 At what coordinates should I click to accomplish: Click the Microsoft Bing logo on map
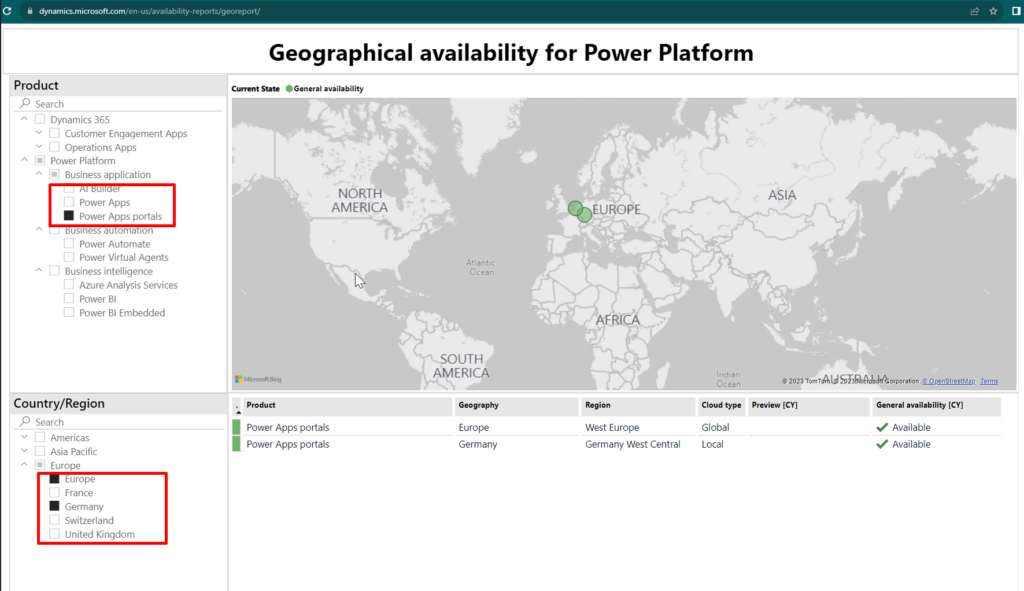click(x=259, y=379)
